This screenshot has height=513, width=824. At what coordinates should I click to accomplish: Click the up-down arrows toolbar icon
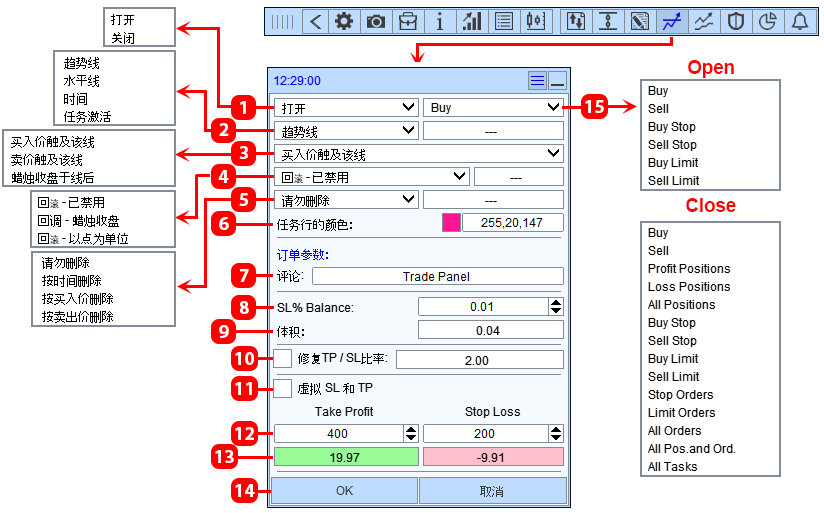click(576, 22)
